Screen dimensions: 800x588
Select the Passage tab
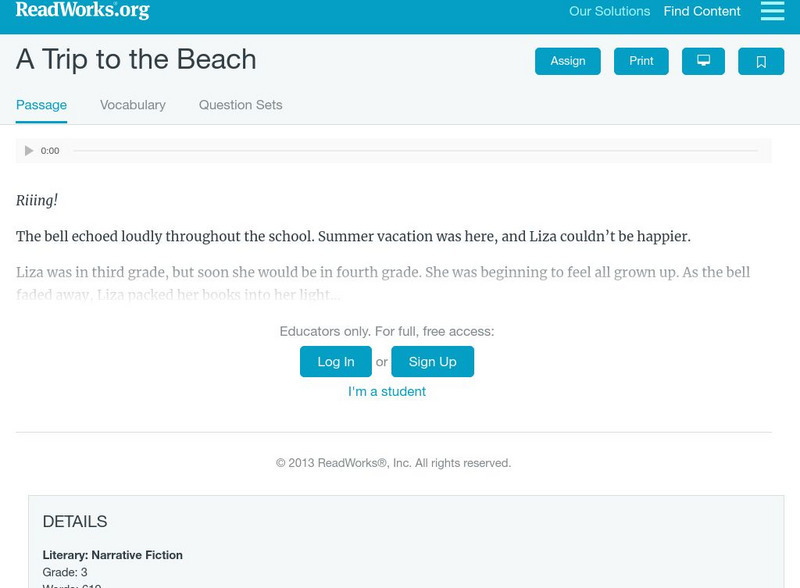(x=41, y=105)
